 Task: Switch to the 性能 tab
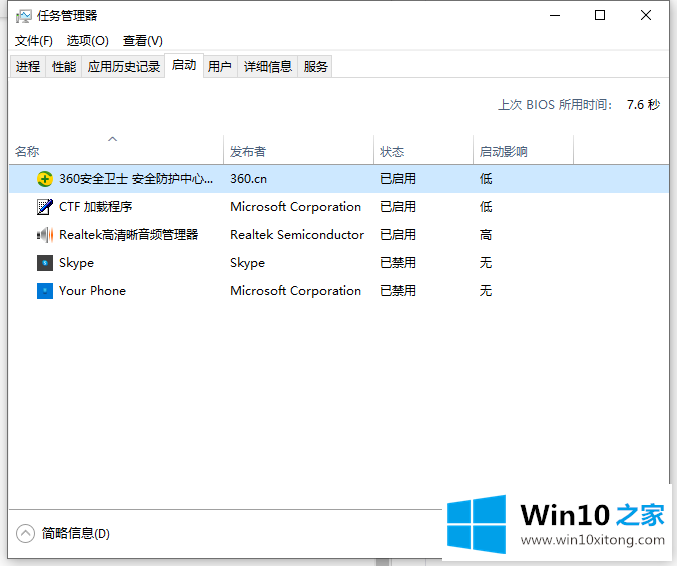tap(64, 66)
